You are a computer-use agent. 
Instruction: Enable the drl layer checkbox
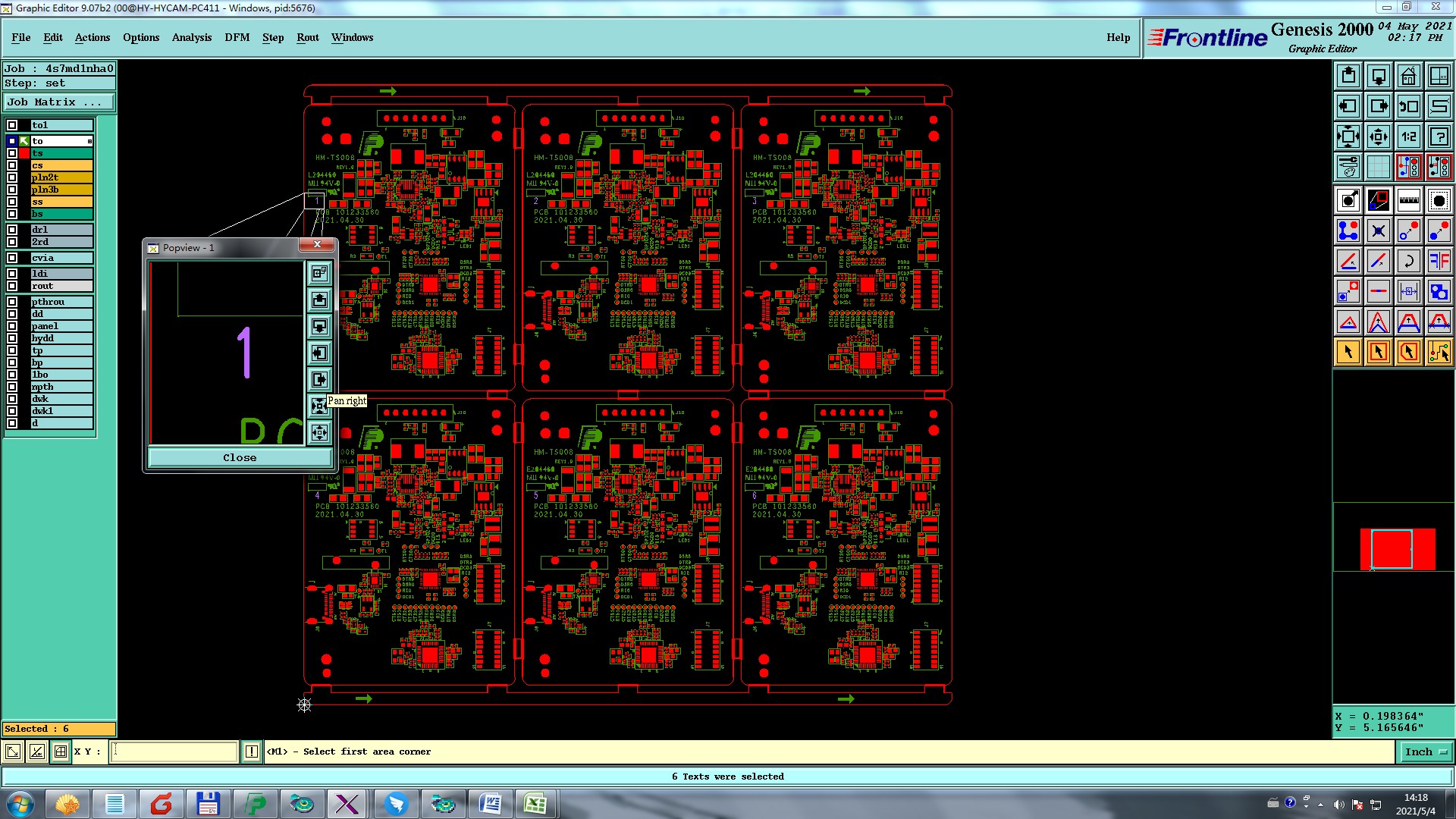pos(12,230)
